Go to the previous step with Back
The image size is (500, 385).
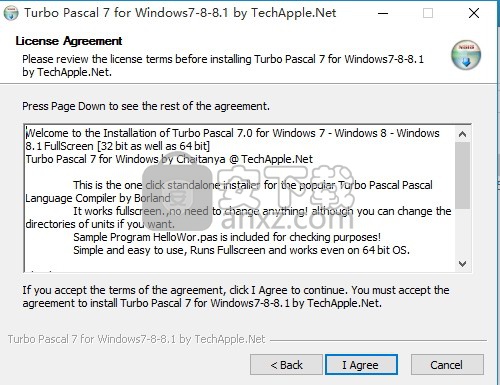(x=286, y=365)
